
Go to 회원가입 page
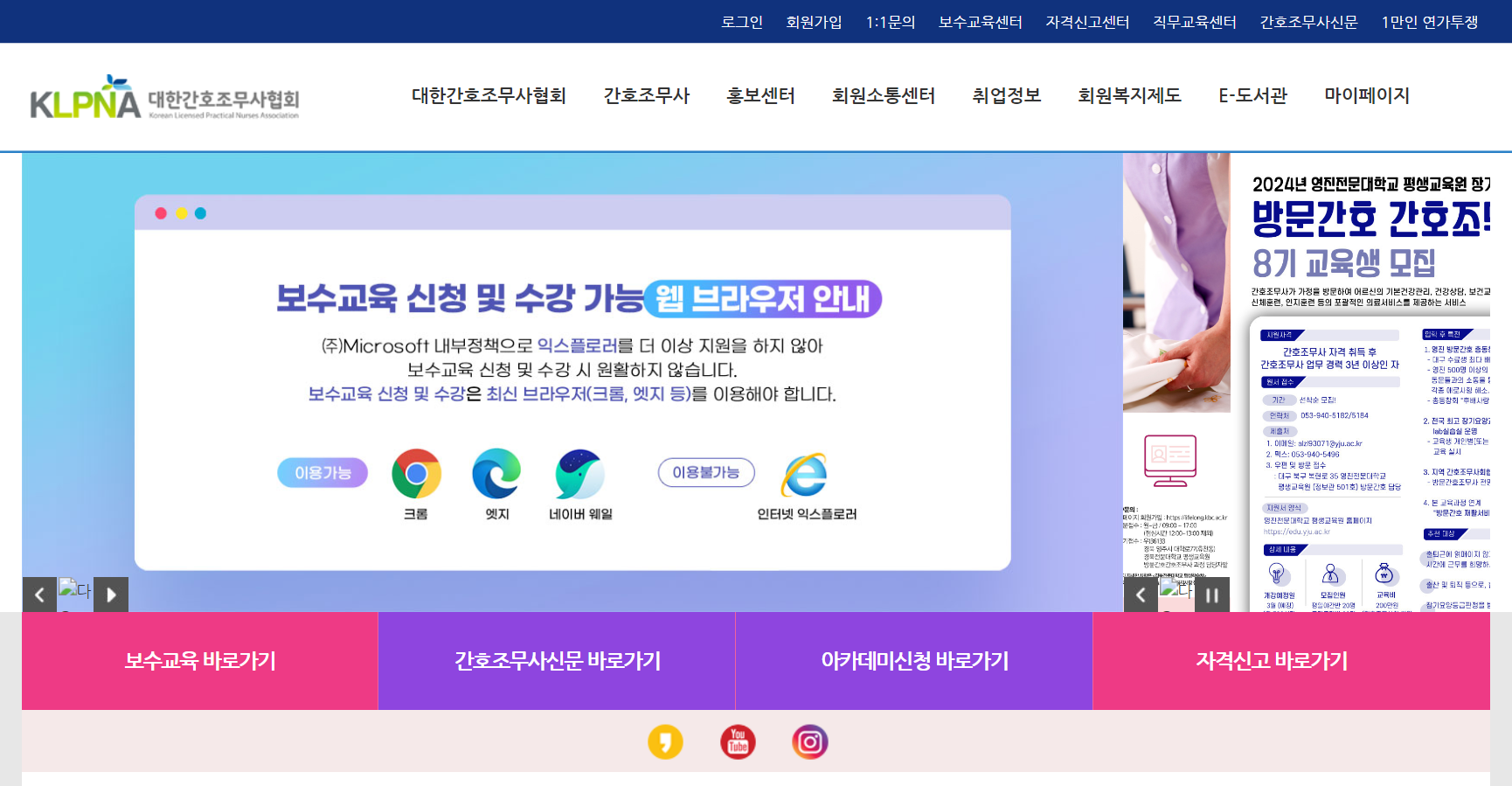point(814,22)
